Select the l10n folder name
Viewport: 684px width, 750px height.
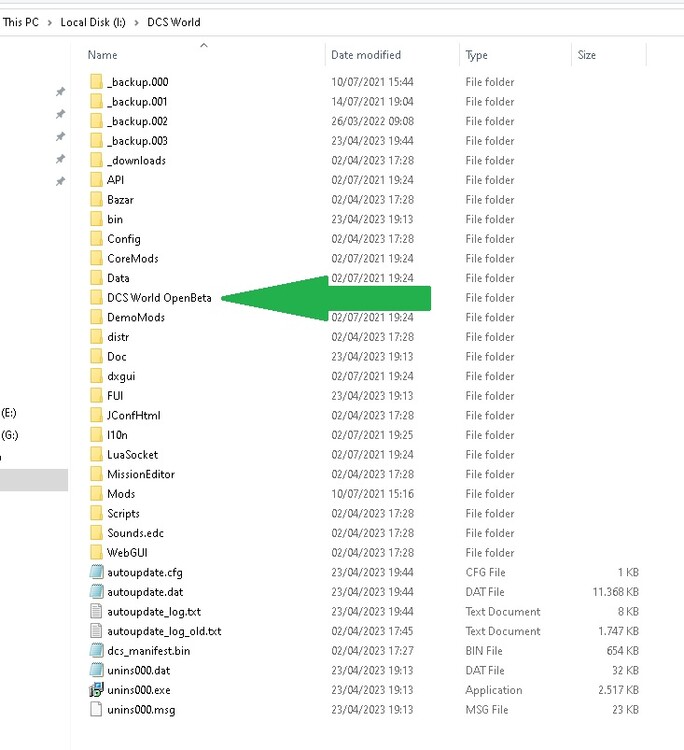coord(117,435)
